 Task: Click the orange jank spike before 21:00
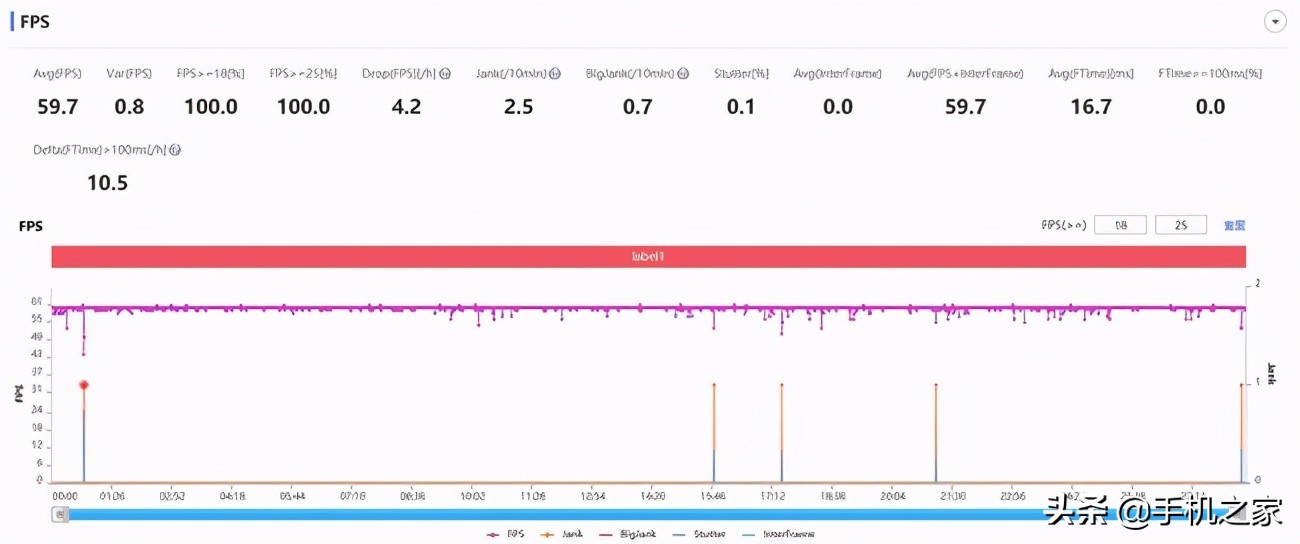click(x=936, y=432)
